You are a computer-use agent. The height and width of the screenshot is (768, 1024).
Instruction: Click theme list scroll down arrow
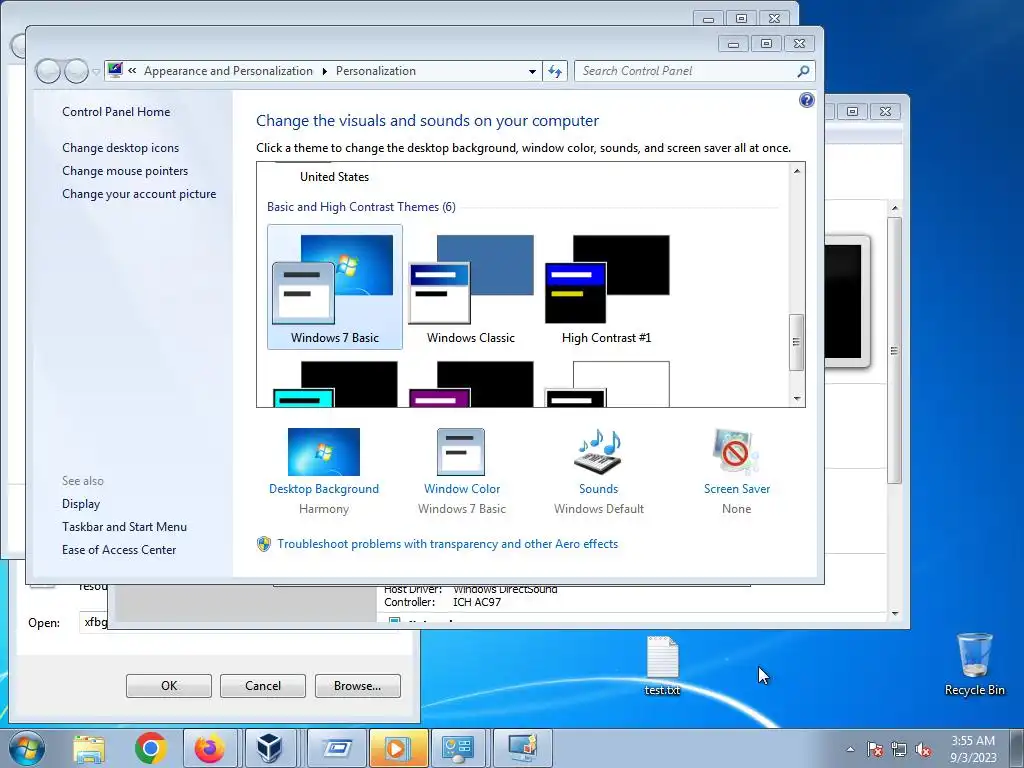pos(797,398)
